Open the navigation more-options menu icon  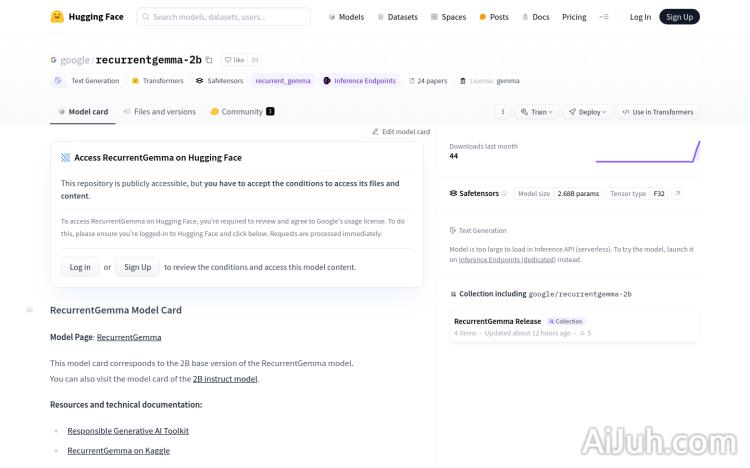603,17
